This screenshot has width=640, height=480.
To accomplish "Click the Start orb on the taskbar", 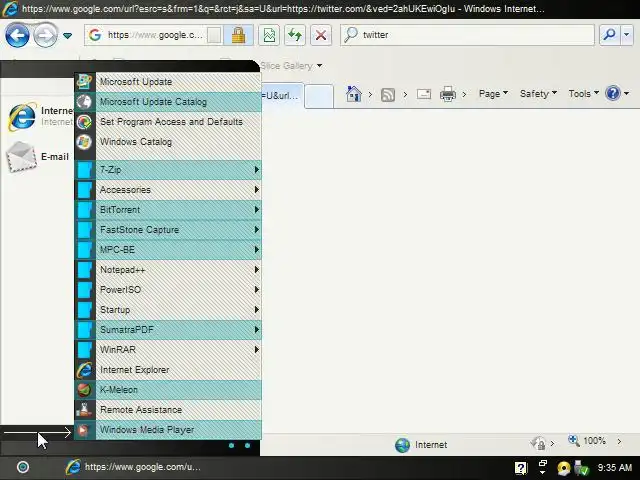I will (23, 467).
